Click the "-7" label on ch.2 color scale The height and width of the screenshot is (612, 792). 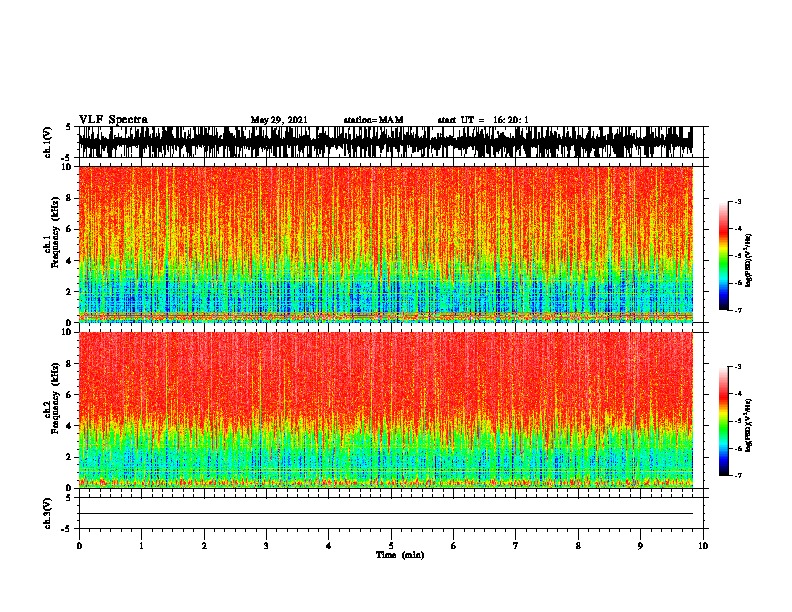[737, 475]
